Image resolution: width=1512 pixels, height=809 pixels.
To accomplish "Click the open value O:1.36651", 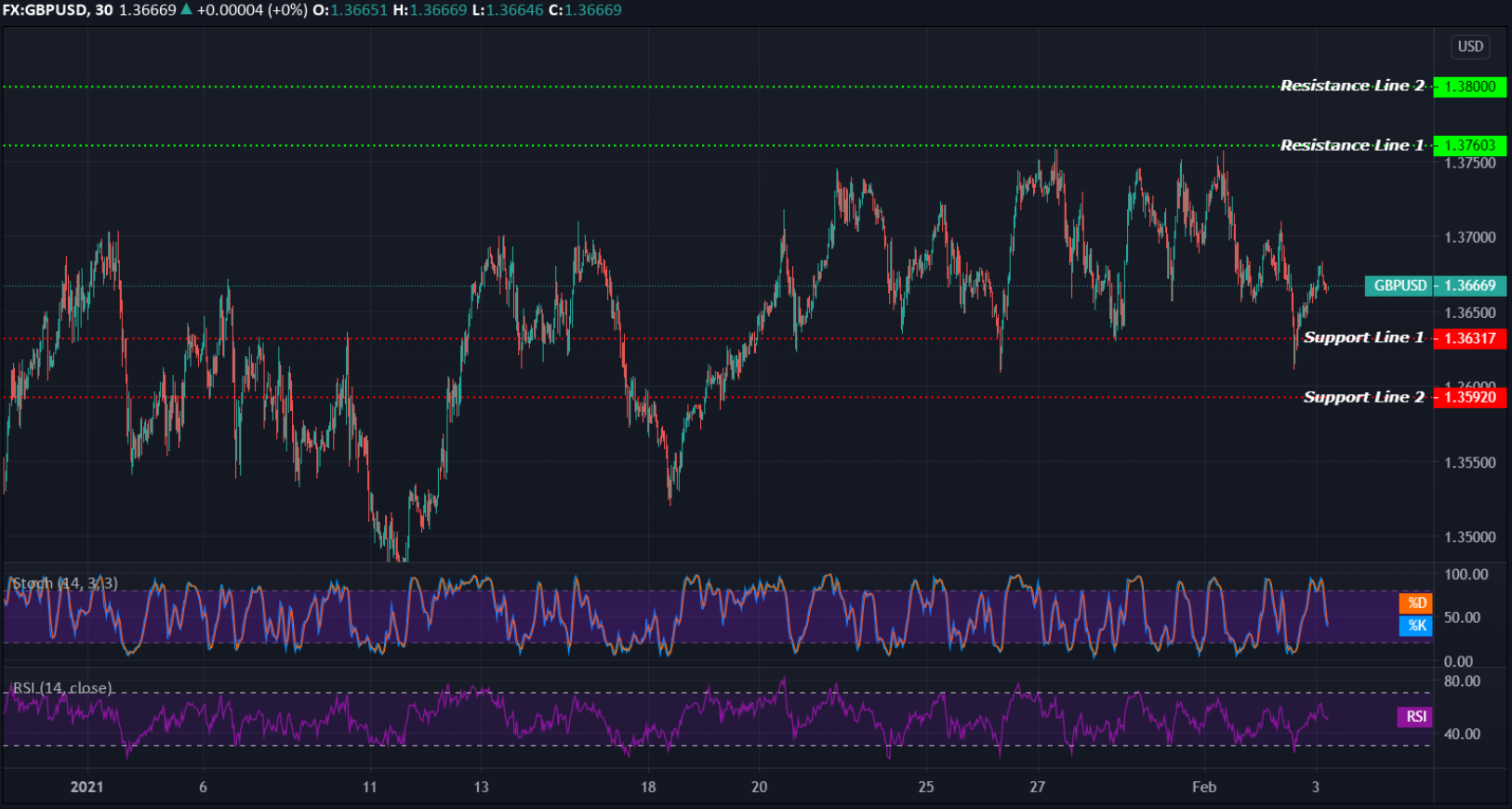I will click(351, 10).
